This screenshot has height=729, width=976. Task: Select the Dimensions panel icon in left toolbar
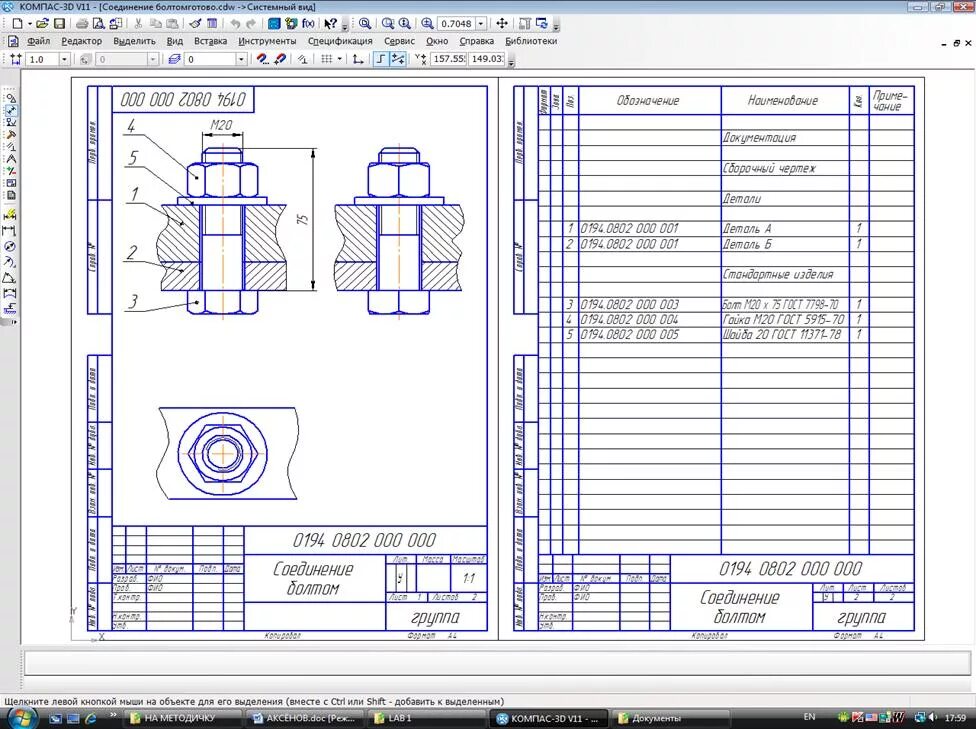(11, 110)
